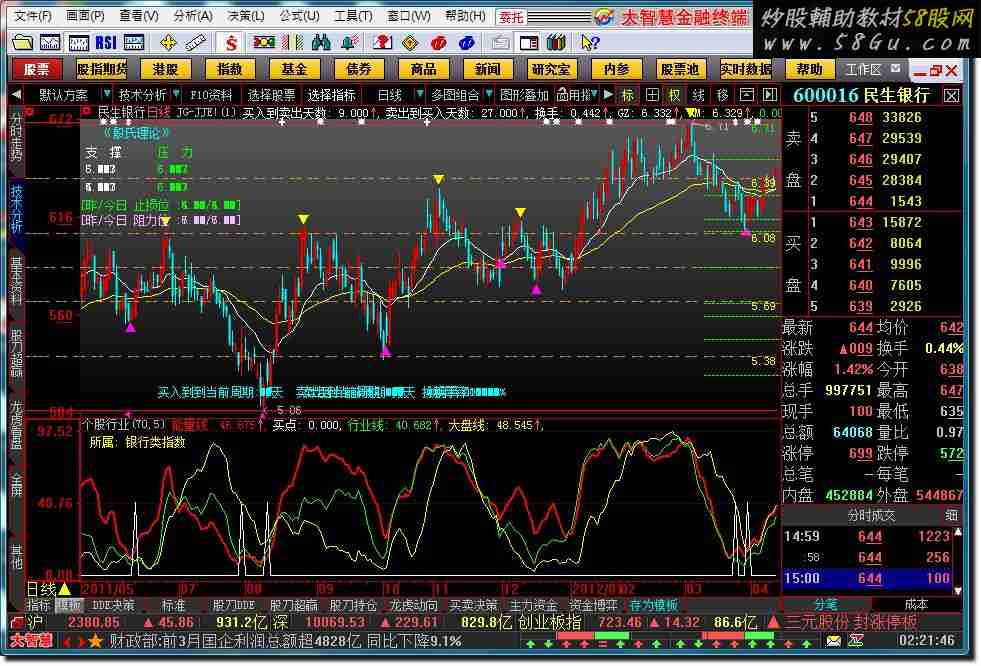Viewport: 981px width, 666px height.
Task: Click the red circular toolbar icon
Action: click(x=439, y=43)
